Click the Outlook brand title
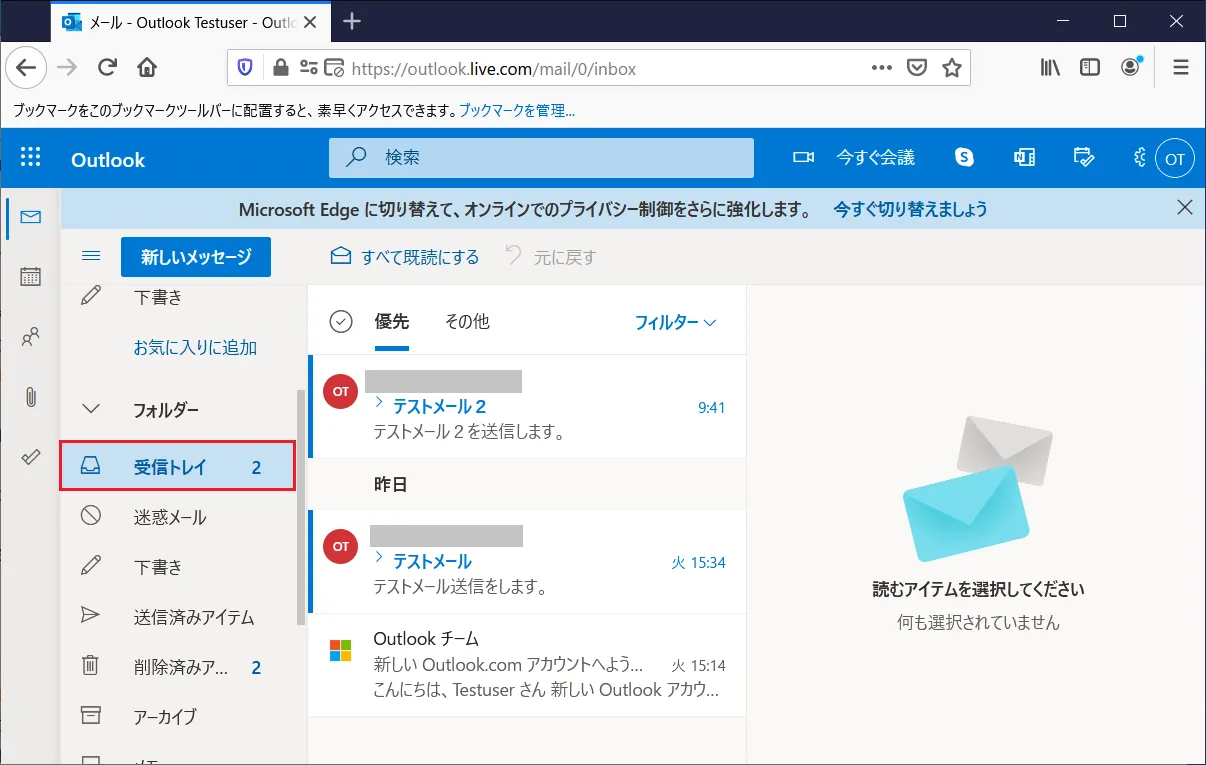This screenshot has height=765, width=1206. 108,160
